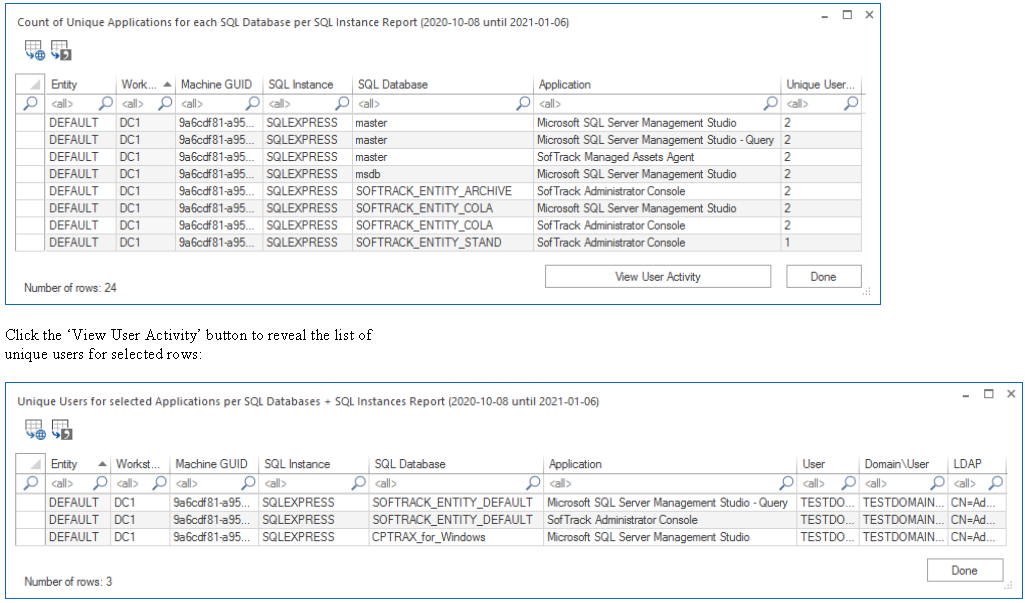This screenshot has height=603, width=1025.
Task: Click the SOFTRACK_ENTITY_ARCHIVE database cell
Action: click(433, 191)
